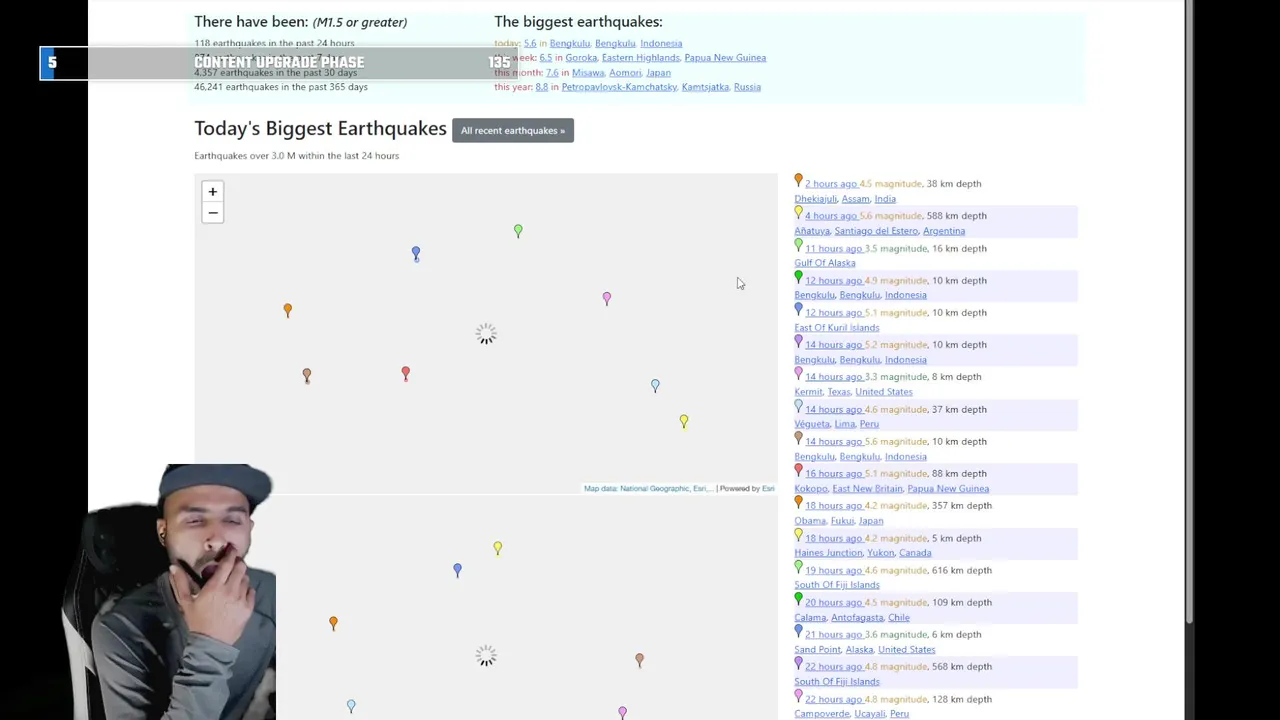Image resolution: width=1280 pixels, height=720 pixels.
Task: Select the light green marker on upper map
Action: [x=518, y=231]
